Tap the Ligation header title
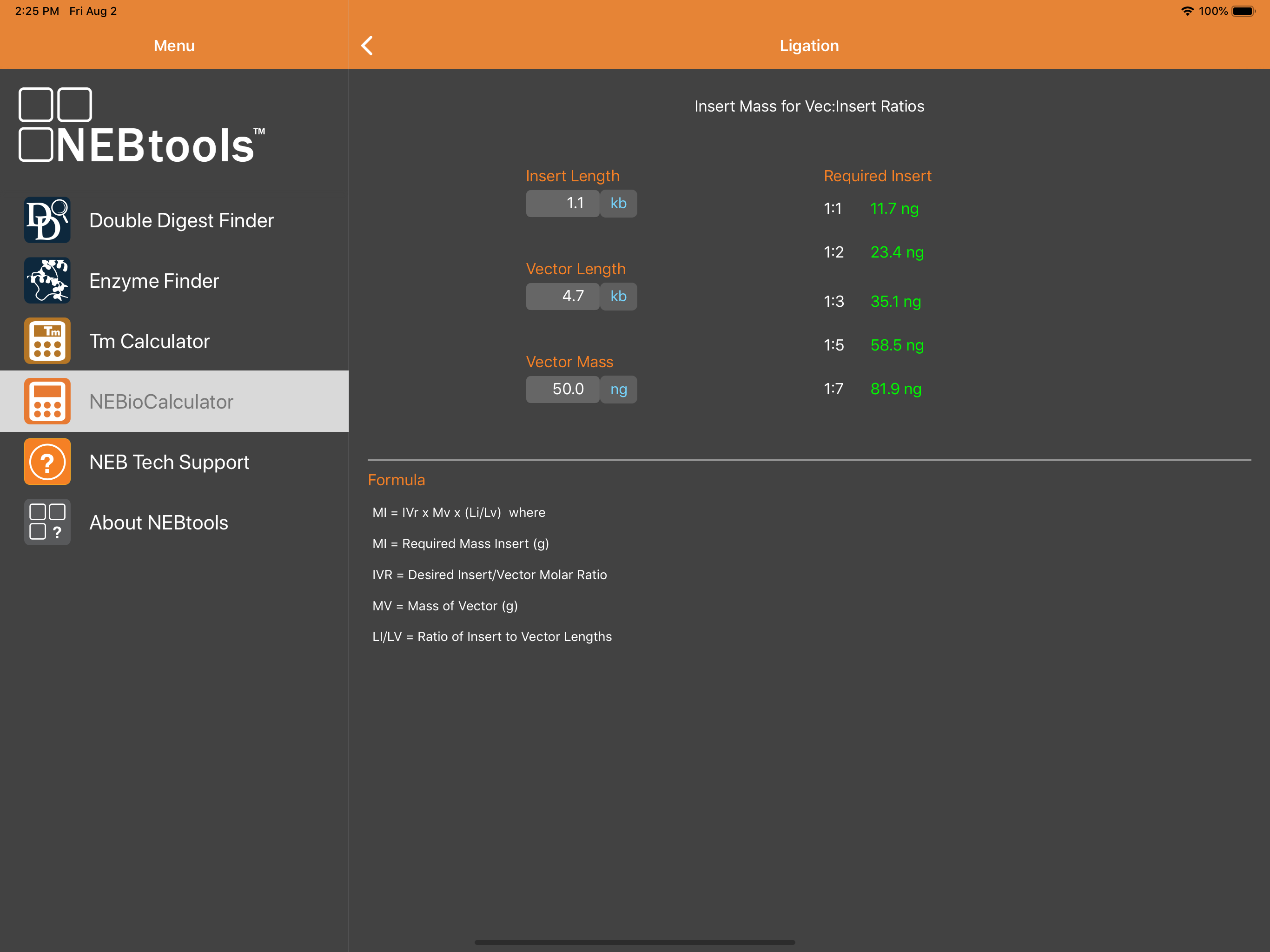Viewport: 1270px width, 952px height. click(809, 46)
